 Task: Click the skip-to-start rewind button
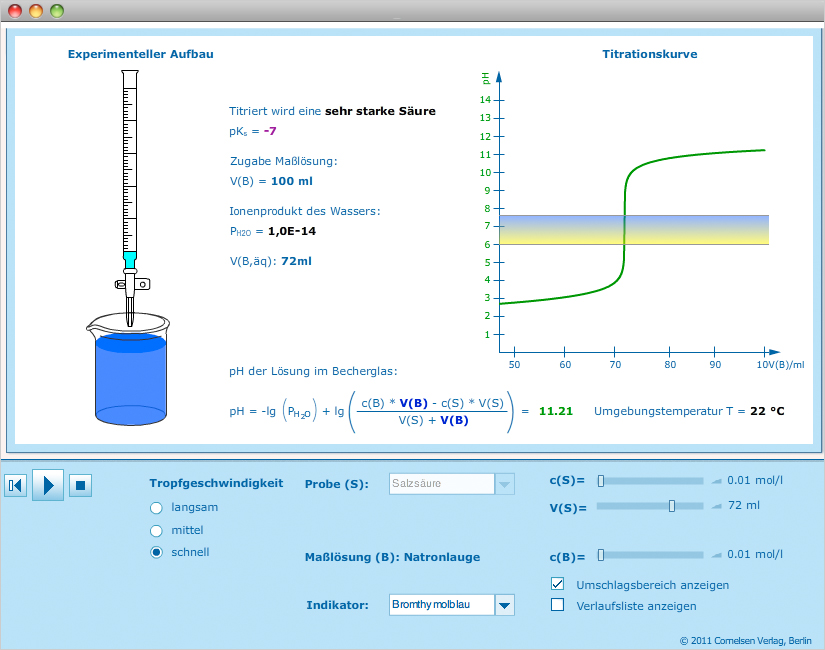tap(15, 485)
